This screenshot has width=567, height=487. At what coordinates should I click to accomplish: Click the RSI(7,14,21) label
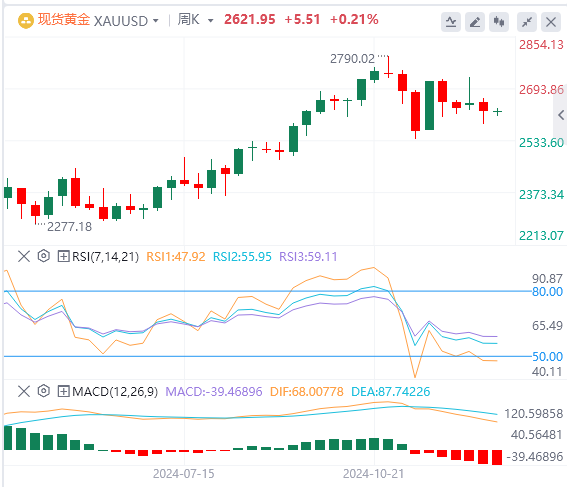[105, 257]
